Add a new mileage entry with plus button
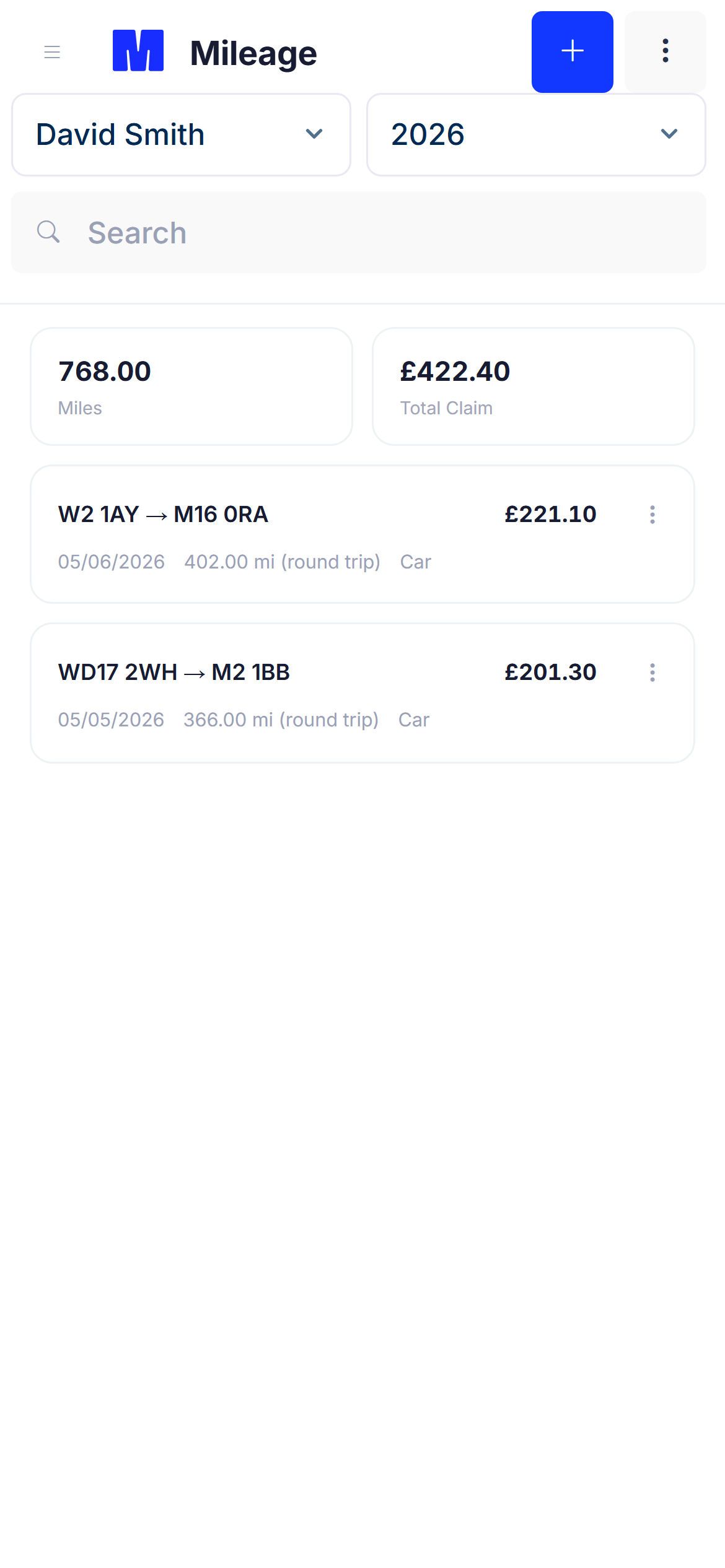Image resolution: width=725 pixels, height=1568 pixels. 572,52
